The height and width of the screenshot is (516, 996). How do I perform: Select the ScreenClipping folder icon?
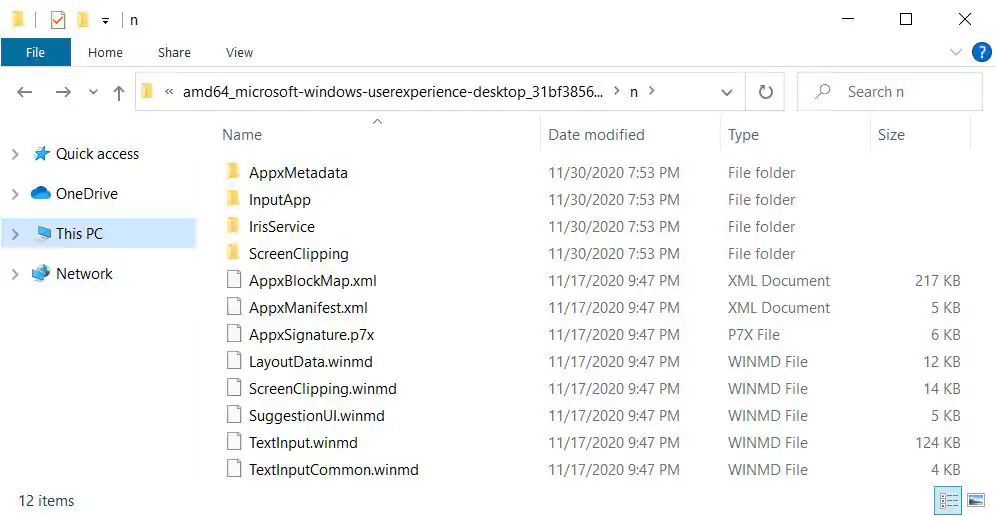(x=233, y=253)
